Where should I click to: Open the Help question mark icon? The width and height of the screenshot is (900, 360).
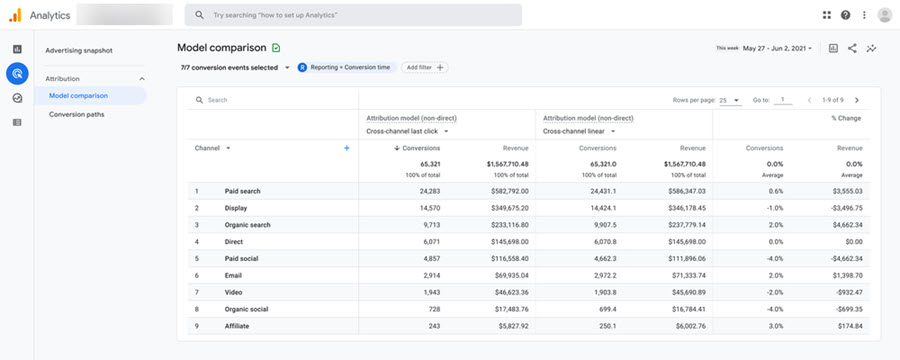click(845, 16)
